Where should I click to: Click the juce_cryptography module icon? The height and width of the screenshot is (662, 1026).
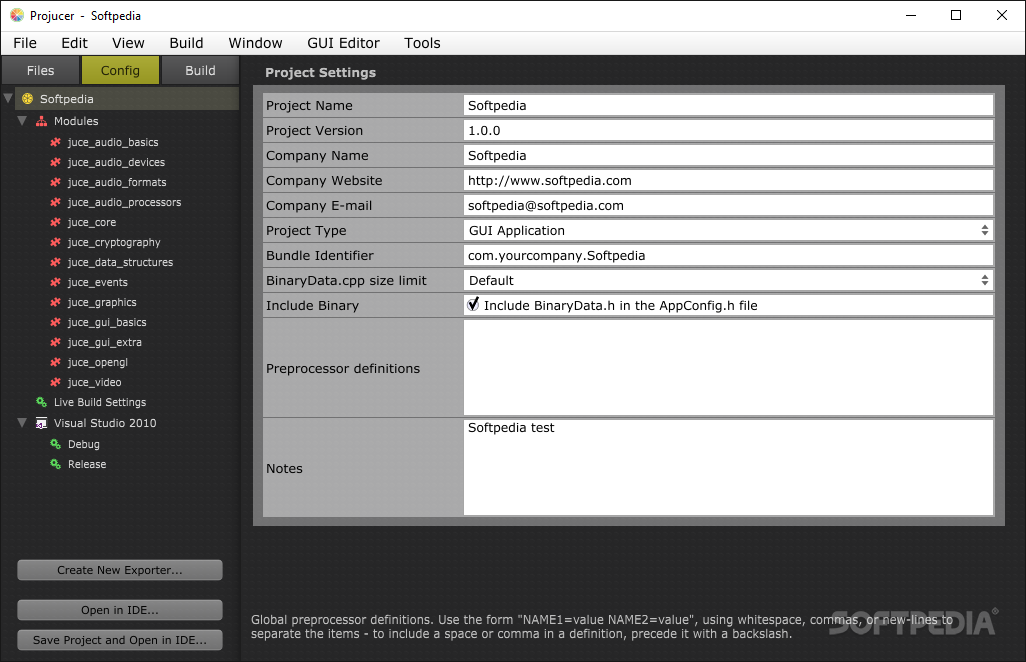[56, 242]
